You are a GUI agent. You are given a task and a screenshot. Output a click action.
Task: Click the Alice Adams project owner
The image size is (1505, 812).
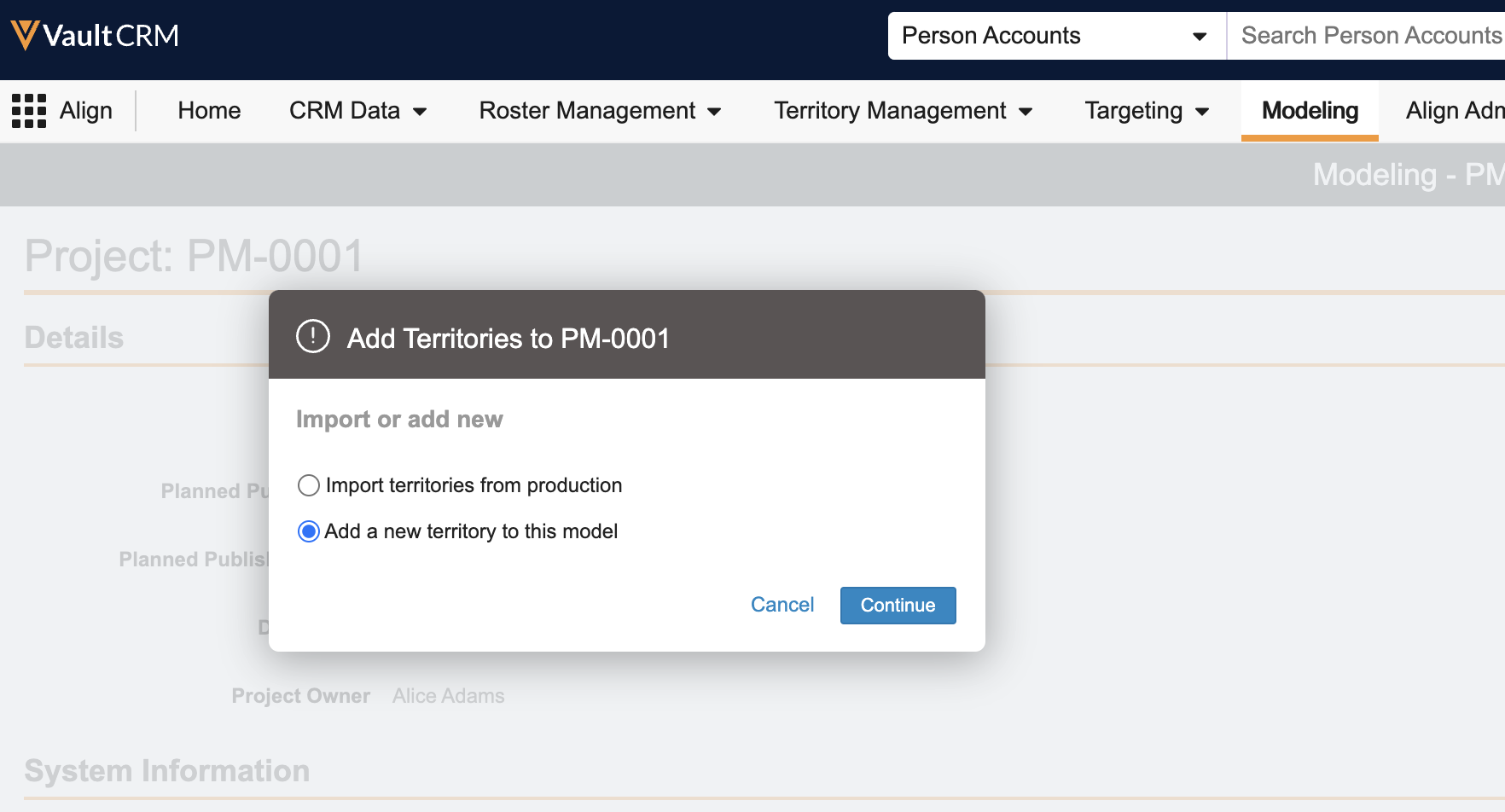[x=448, y=696]
